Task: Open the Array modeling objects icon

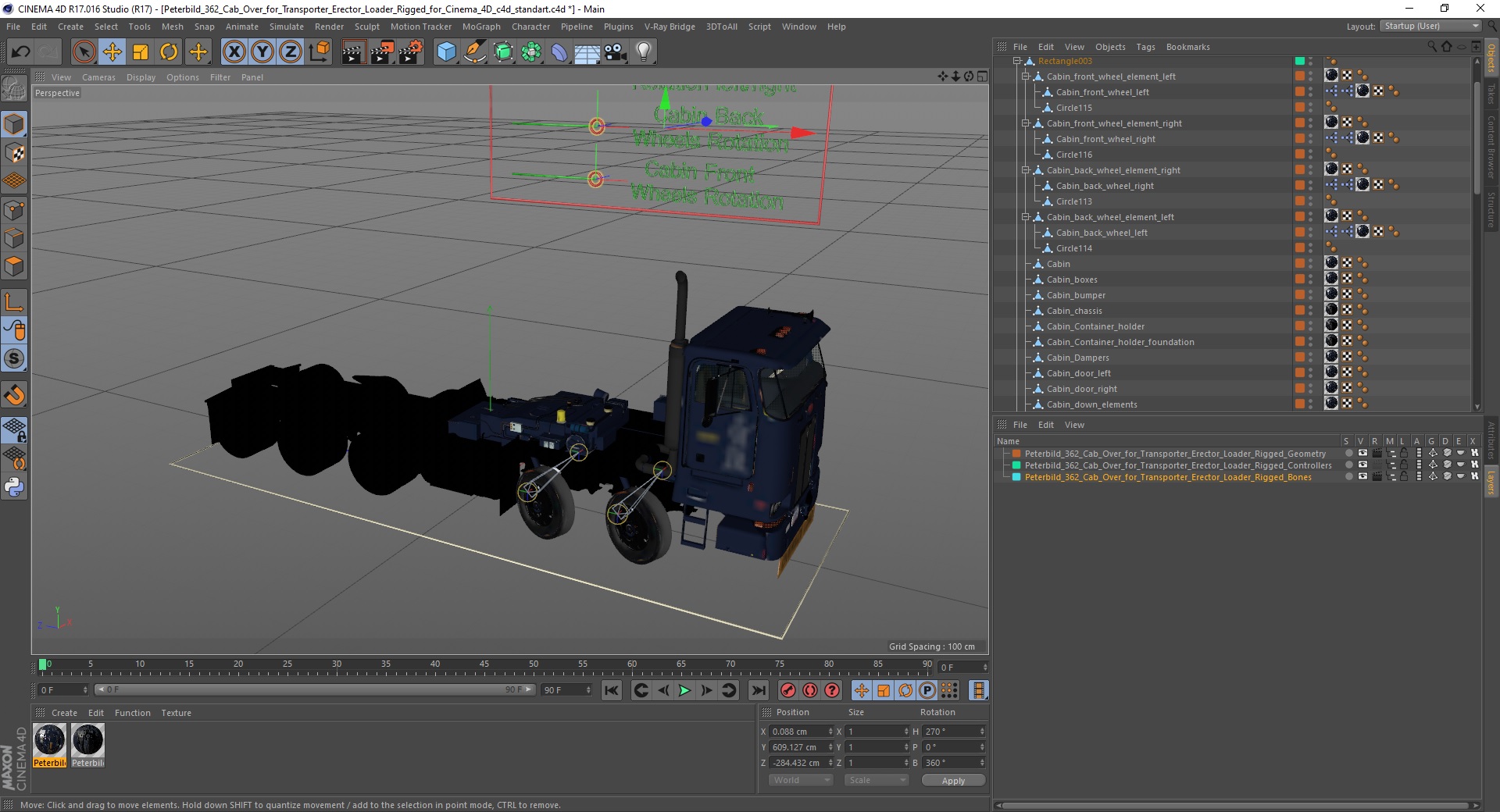Action: pos(532,52)
